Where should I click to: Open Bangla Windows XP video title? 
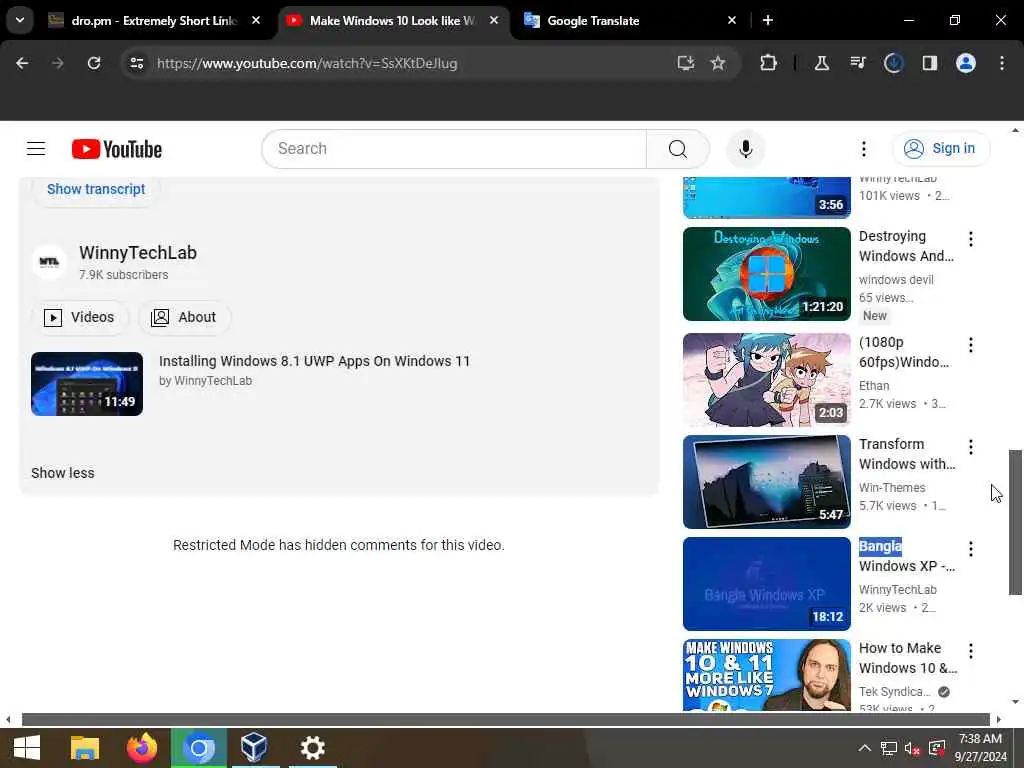pyautogui.click(x=906, y=556)
